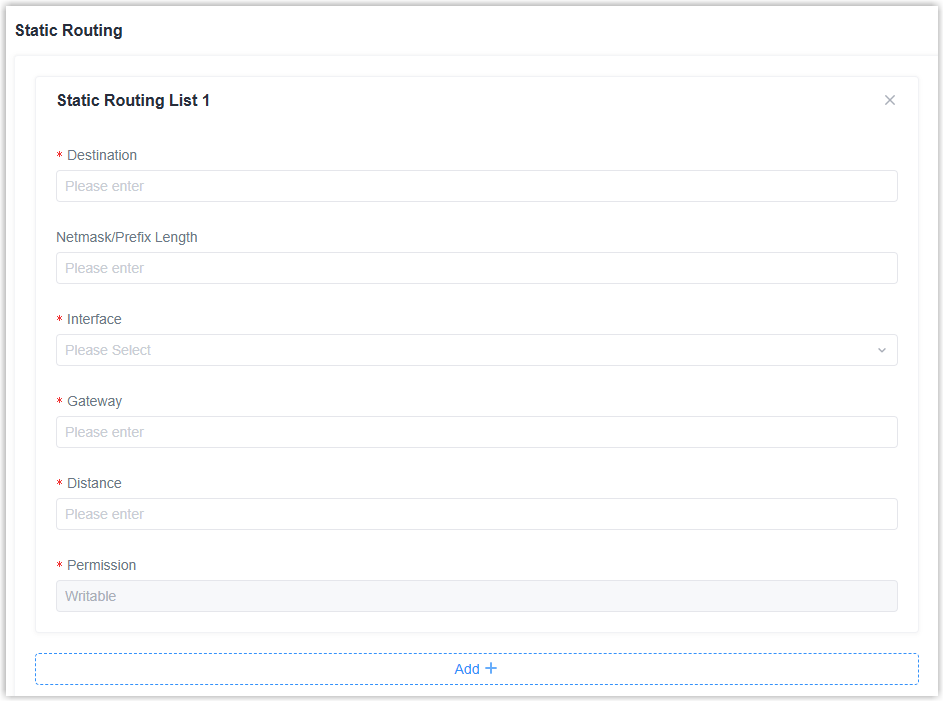
Task: Click the Permission field label
Action: pyautogui.click(x=101, y=565)
